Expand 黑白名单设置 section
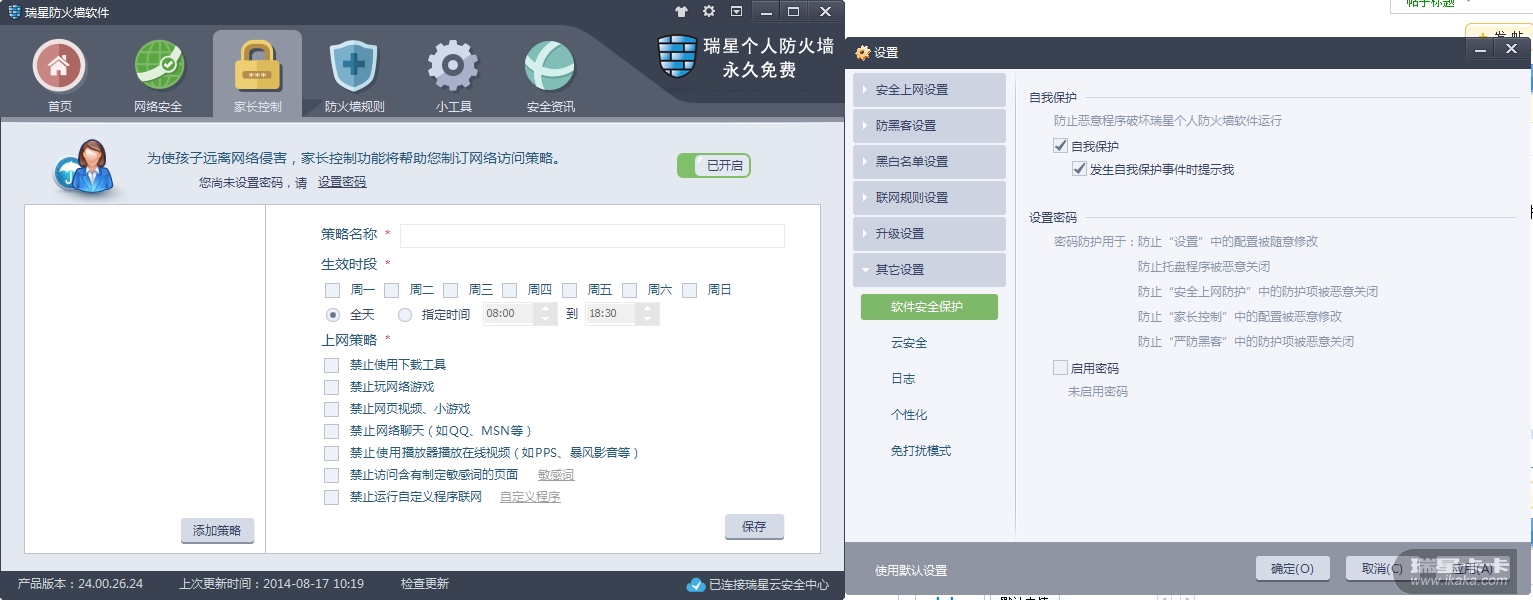The image size is (1533, 600). [929, 162]
